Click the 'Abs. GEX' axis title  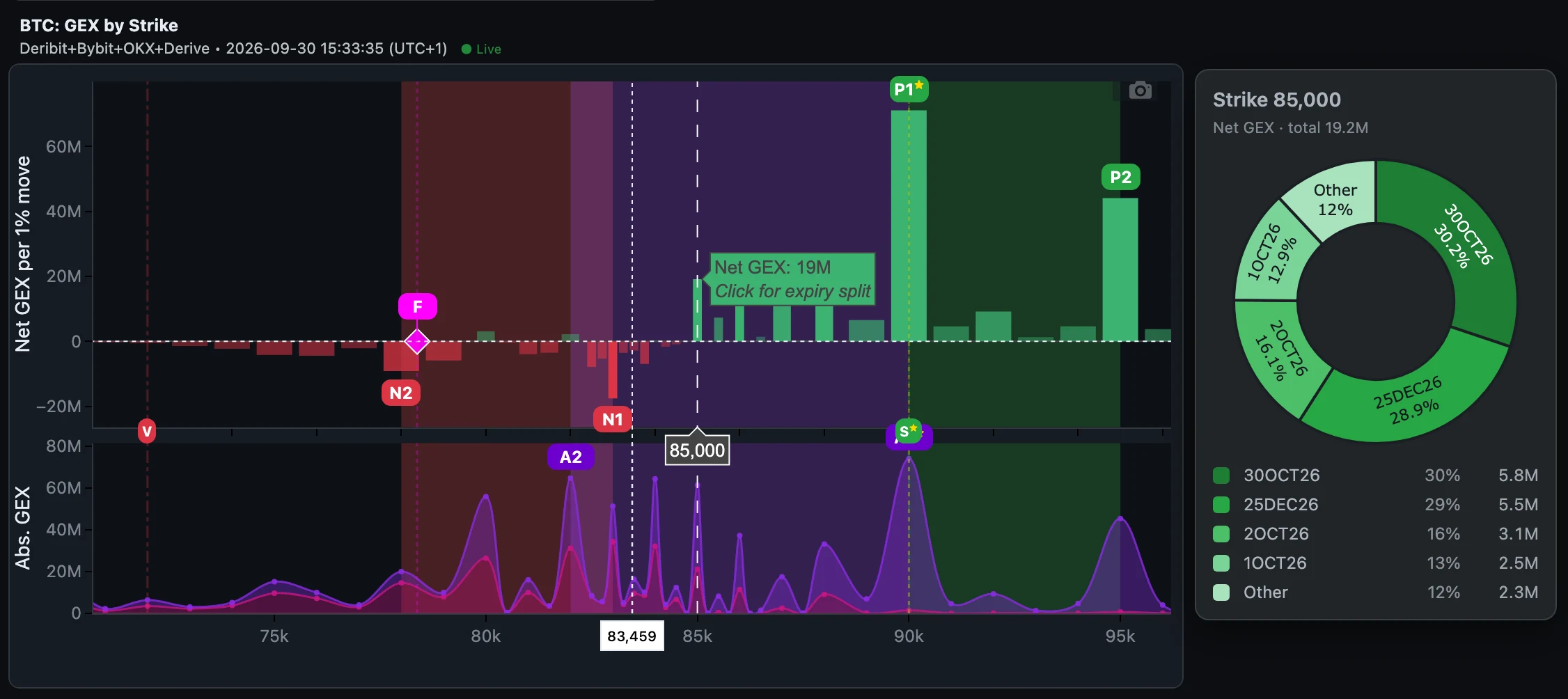pos(23,528)
